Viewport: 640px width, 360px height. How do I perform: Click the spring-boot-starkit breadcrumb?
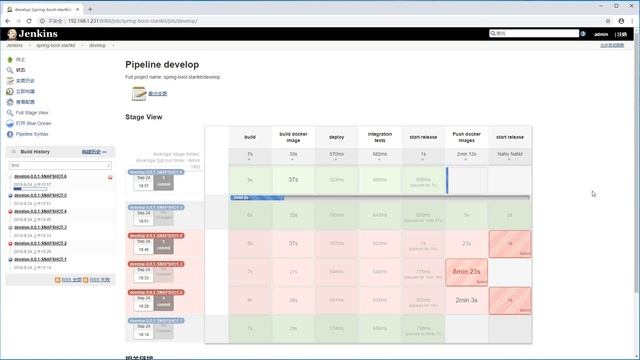(56, 45)
